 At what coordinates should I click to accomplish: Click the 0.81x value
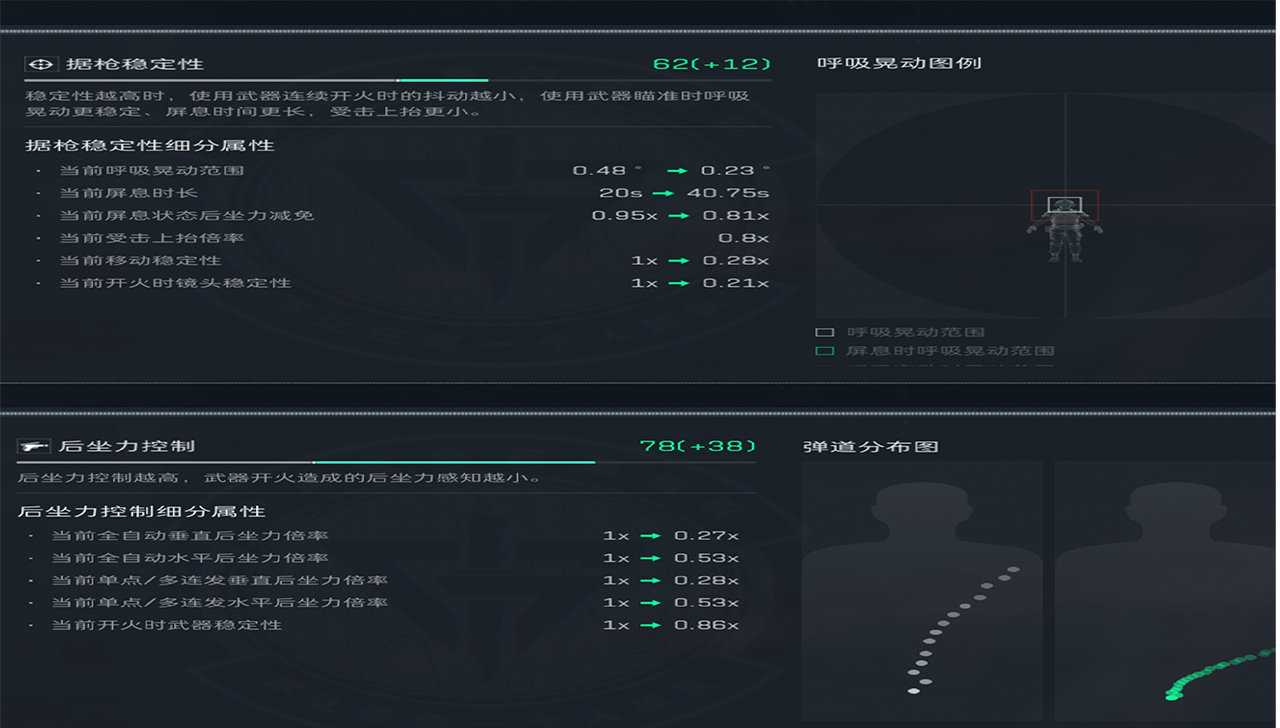[735, 216]
